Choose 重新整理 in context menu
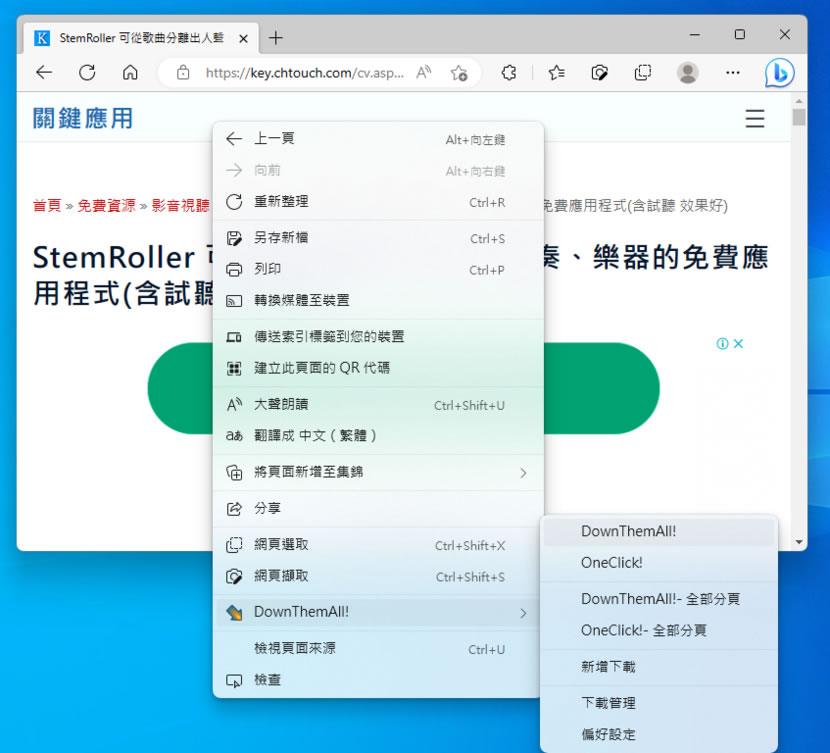 (x=378, y=202)
